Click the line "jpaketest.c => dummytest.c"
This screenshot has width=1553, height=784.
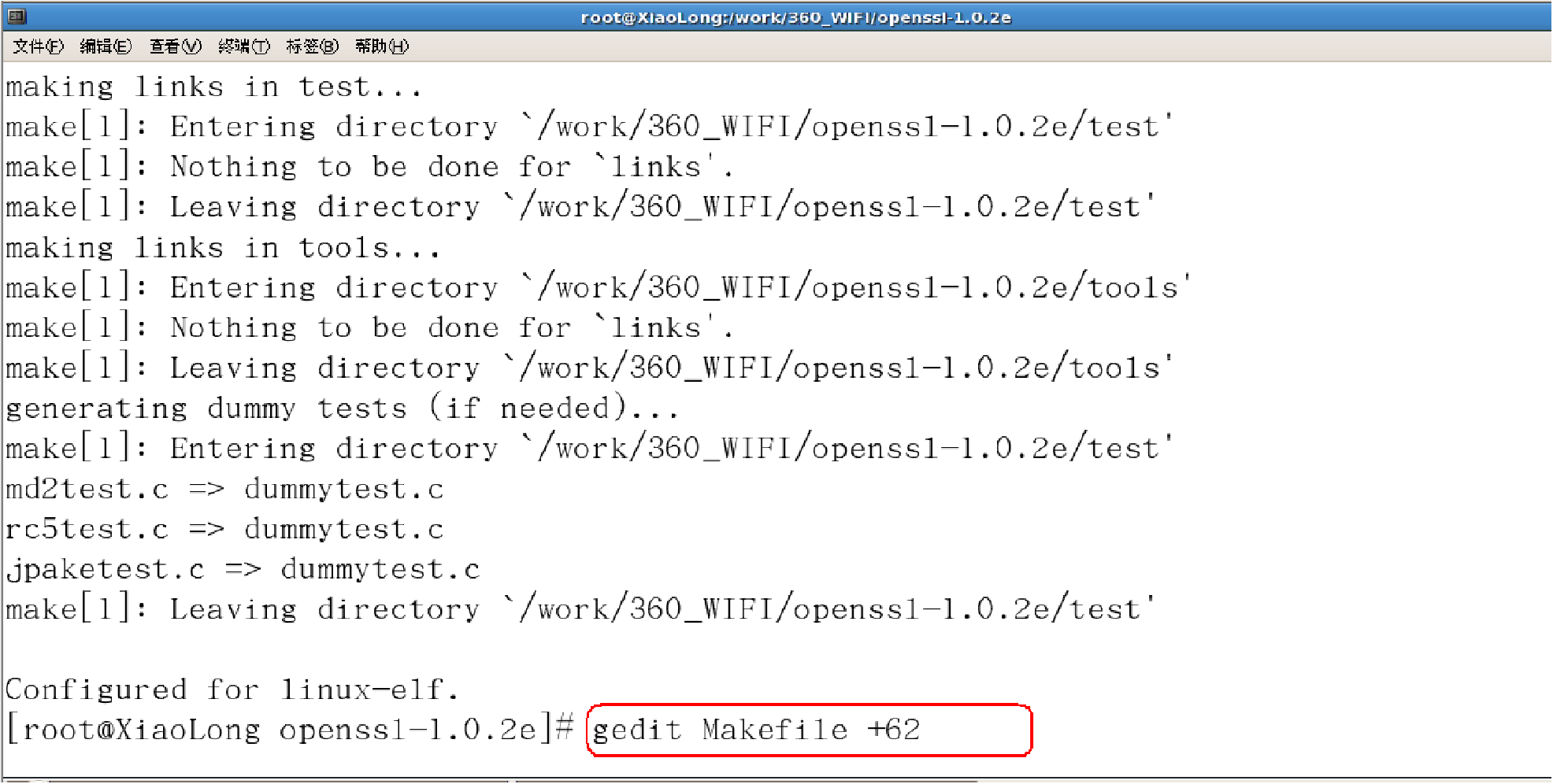point(243,570)
